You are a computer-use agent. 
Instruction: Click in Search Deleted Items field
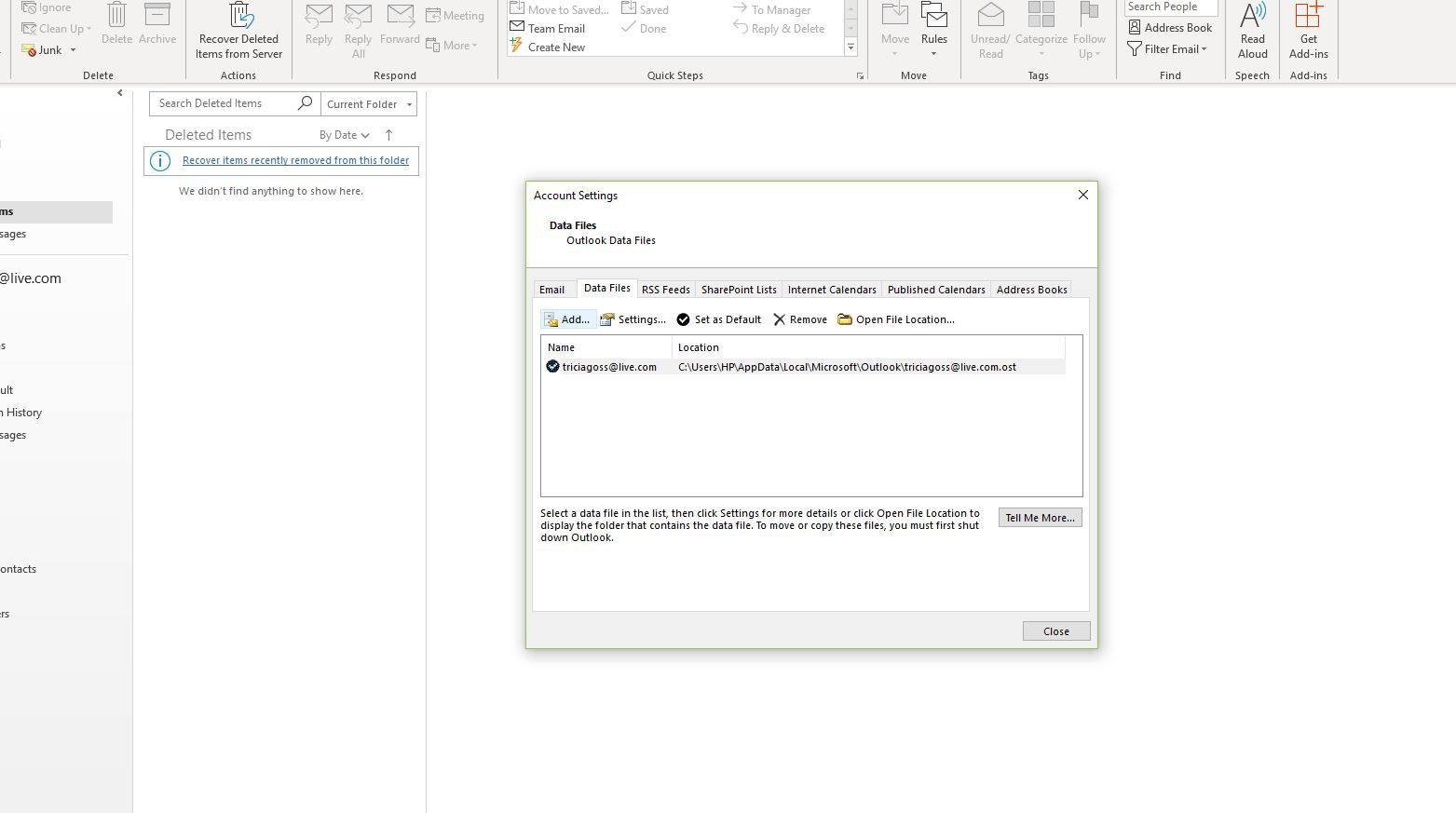(x=224, y=103)
